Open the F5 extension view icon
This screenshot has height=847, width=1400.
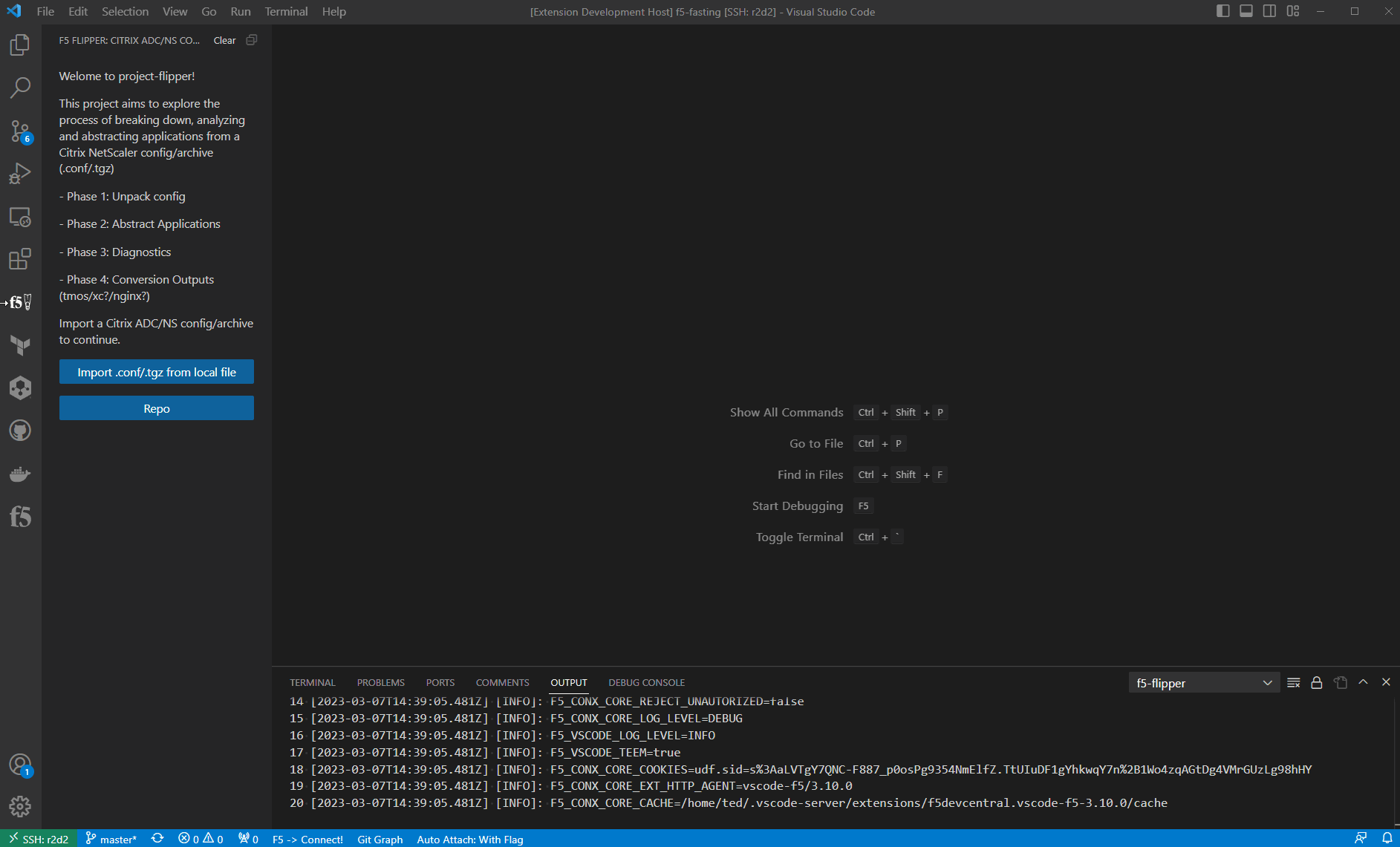pyautogui.click(x=20, y=516)
